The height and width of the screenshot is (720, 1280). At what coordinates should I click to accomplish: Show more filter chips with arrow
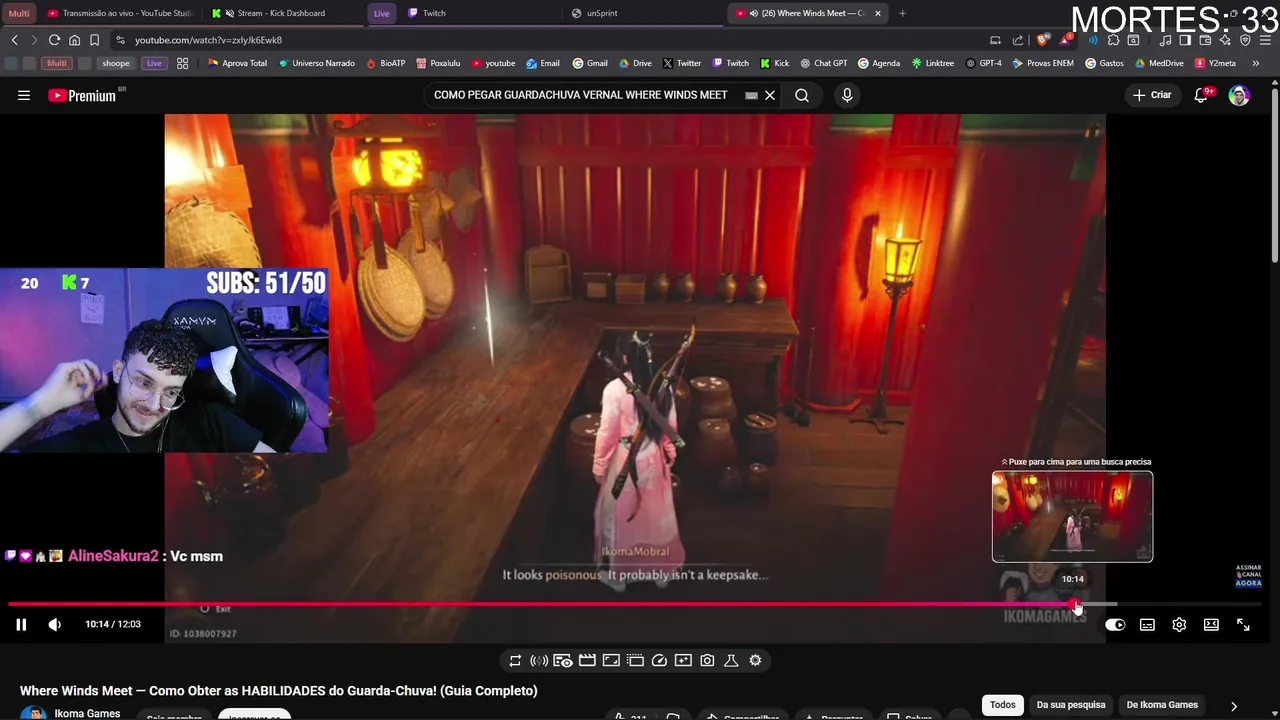pyautogui.click(x=1234, y=706)
